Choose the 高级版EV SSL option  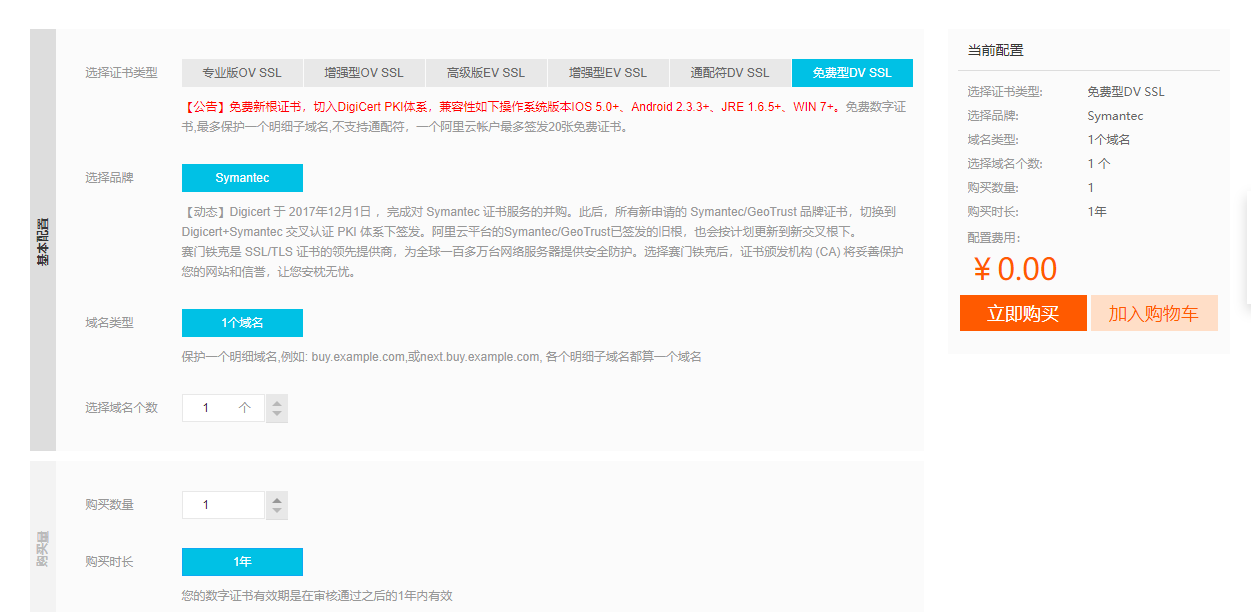[x=486, y=73]
